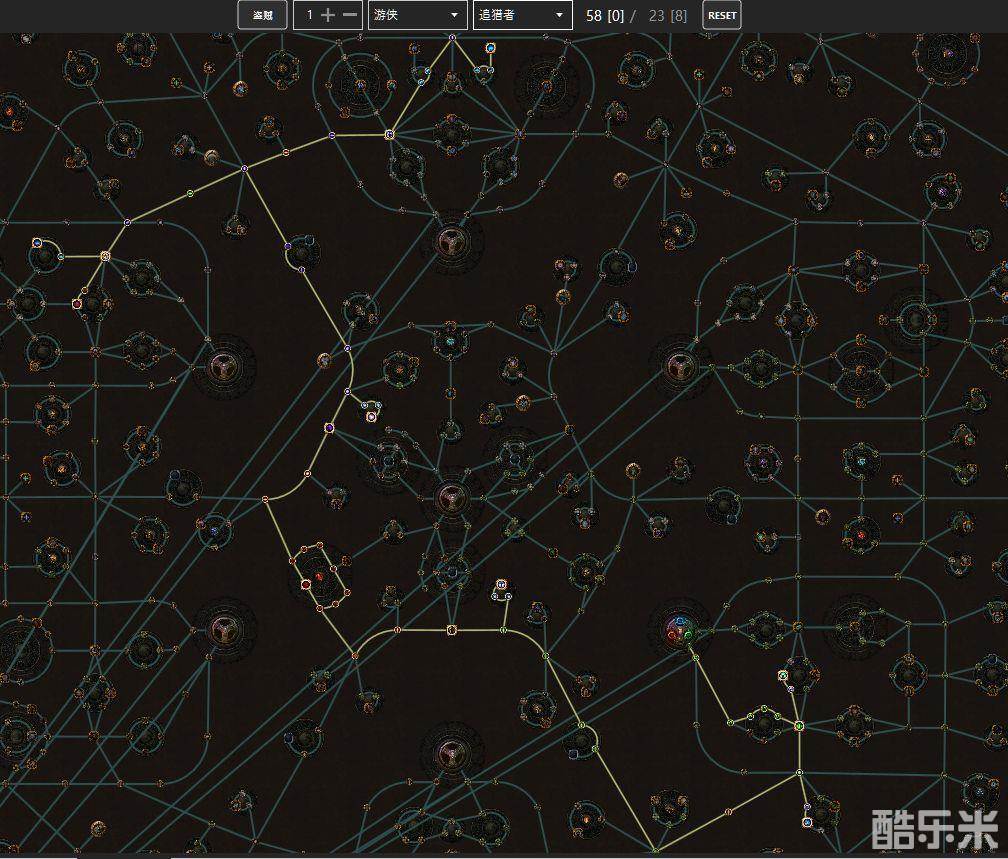Click the number field showing 1
This screenshot has width=1008, height=859.
click(310, 15)
